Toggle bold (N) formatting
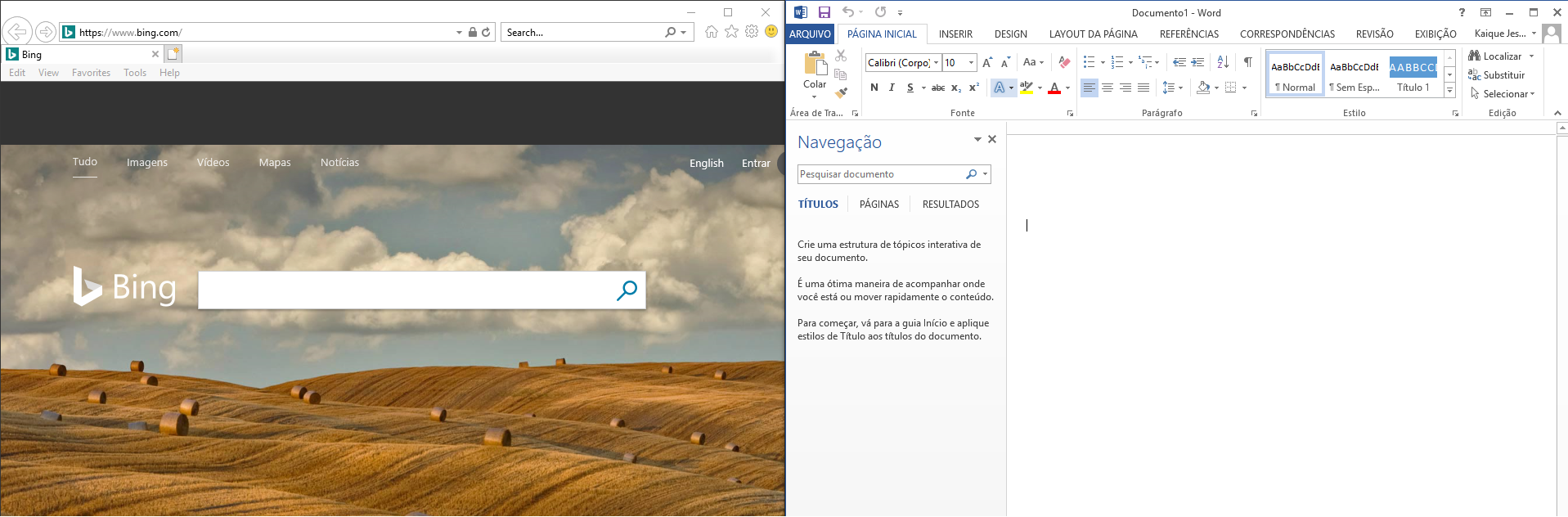 point(874,88)
